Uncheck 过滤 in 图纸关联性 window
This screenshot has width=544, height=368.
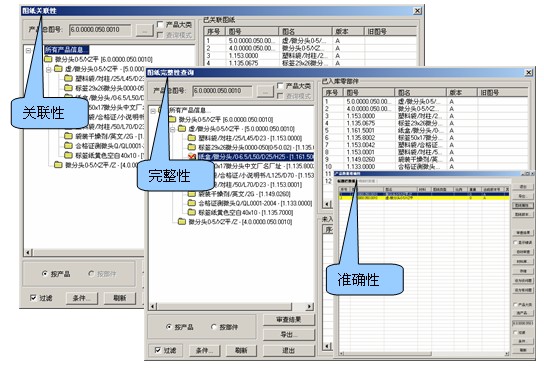point(33,298)
